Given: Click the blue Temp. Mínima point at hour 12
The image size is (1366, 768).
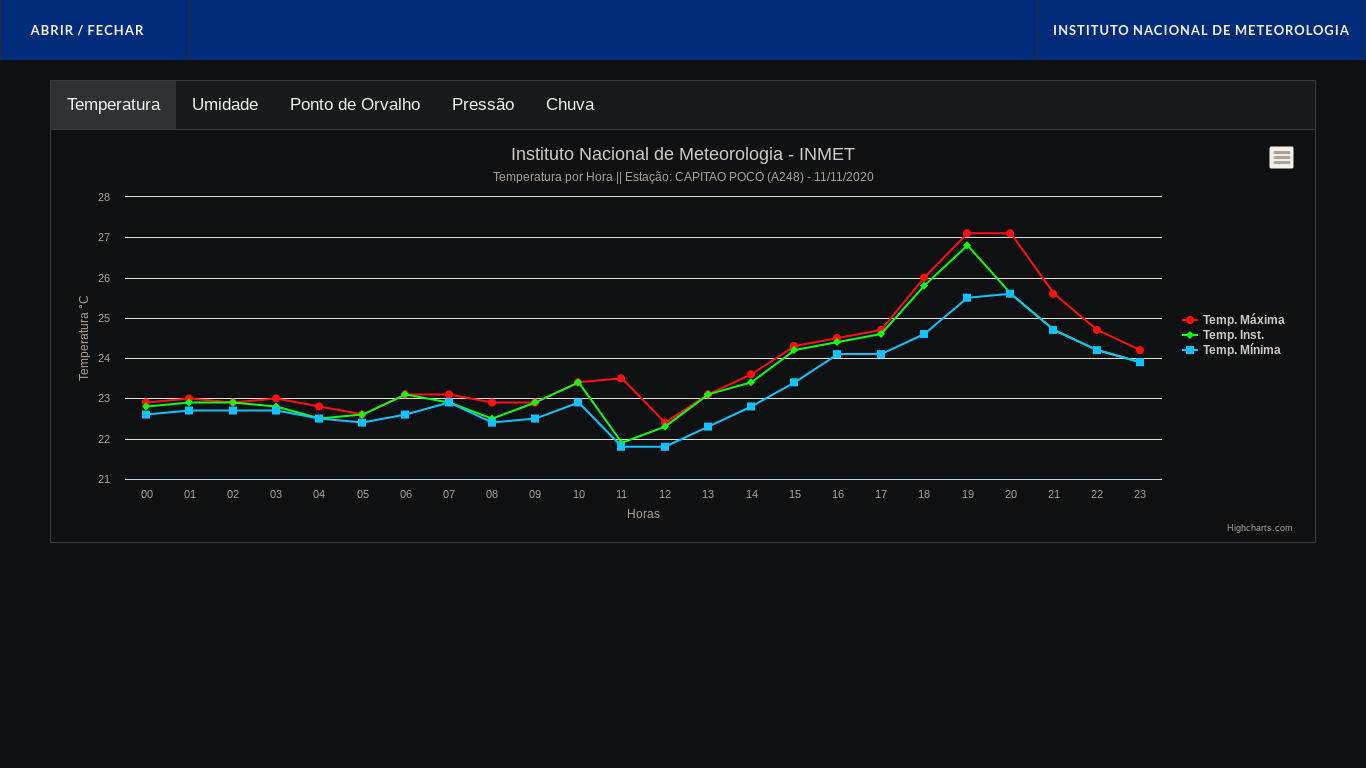Looking at the screenshot, I should pyautogui.click(x=665, y=447).
